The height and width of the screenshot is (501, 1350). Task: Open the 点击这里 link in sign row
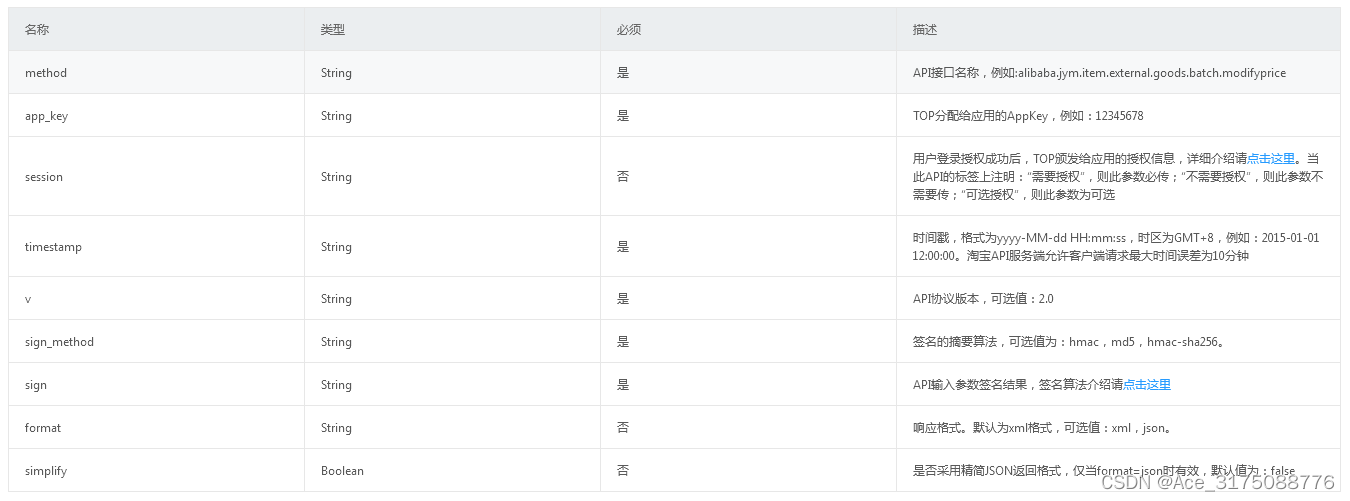[1147, 385]
